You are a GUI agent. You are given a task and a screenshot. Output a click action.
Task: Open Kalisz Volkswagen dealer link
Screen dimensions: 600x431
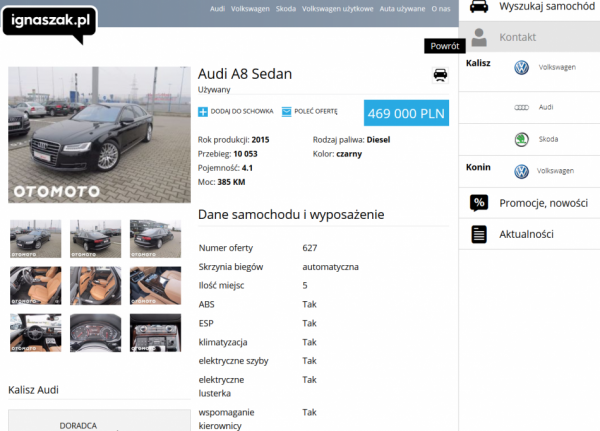click(557, 67)
